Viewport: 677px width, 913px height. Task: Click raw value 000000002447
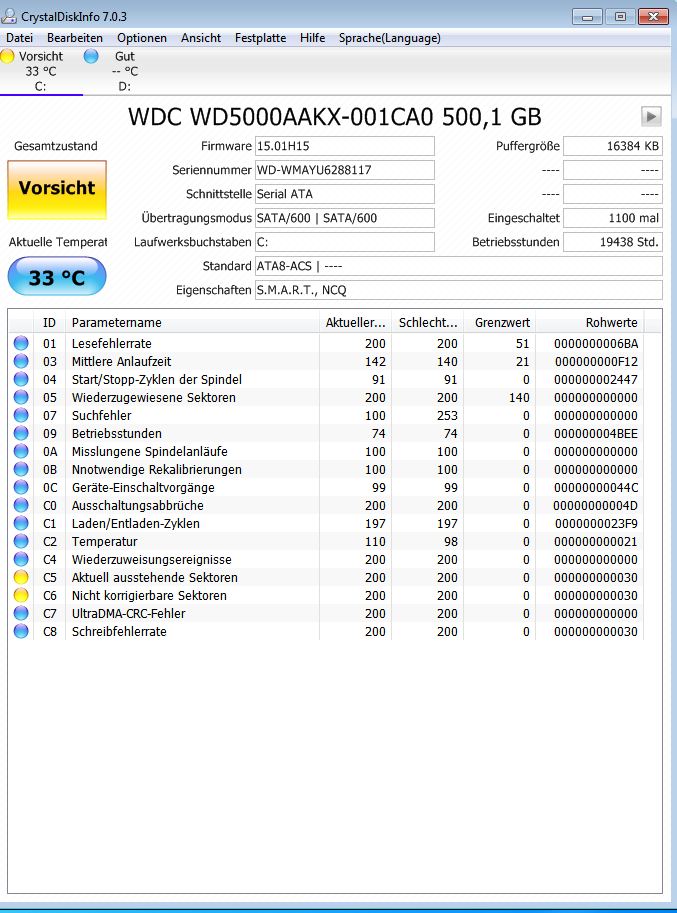596,380
